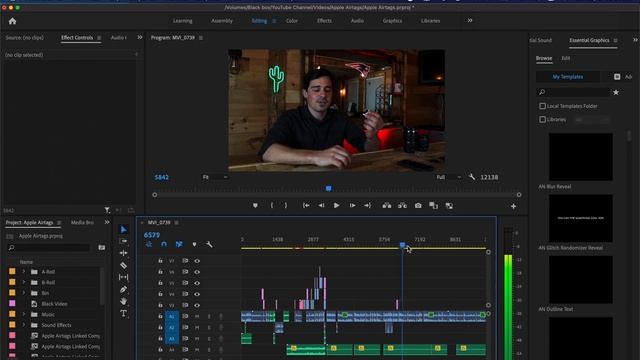Open Essential Graphics panel menu

[616, 40]
